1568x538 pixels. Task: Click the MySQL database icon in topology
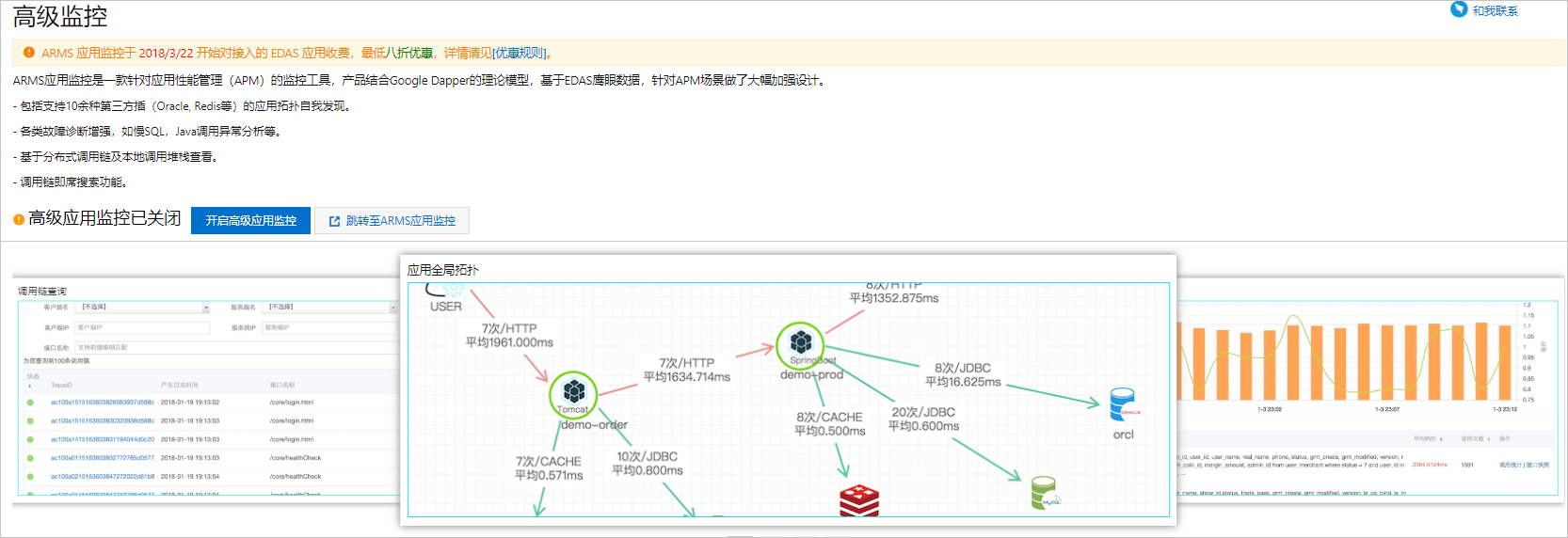coord(1045,493)
